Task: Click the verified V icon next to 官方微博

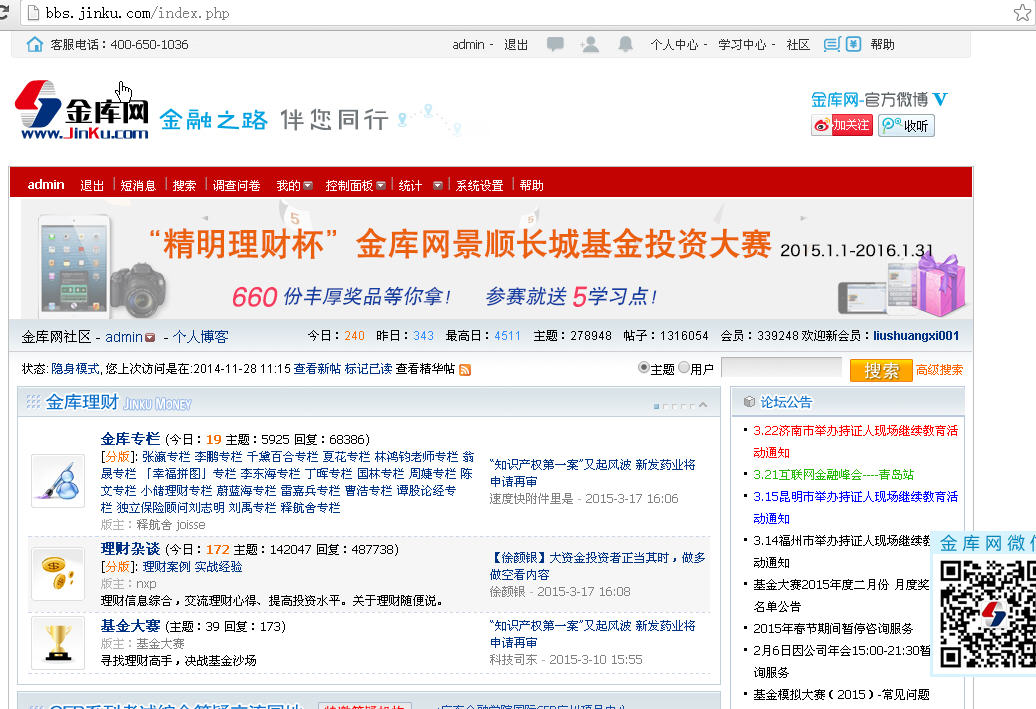Action: click(940, 100)
